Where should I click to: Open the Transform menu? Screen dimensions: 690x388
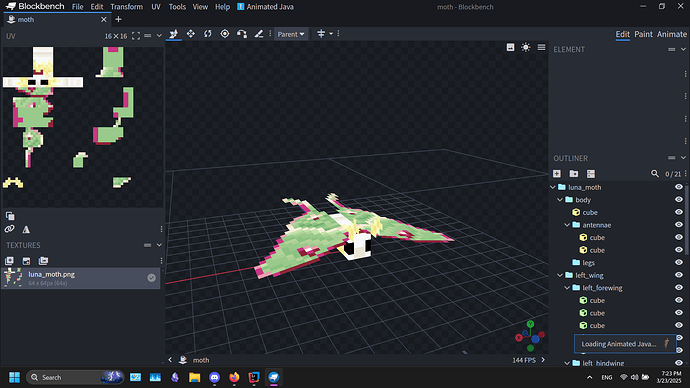126,7
